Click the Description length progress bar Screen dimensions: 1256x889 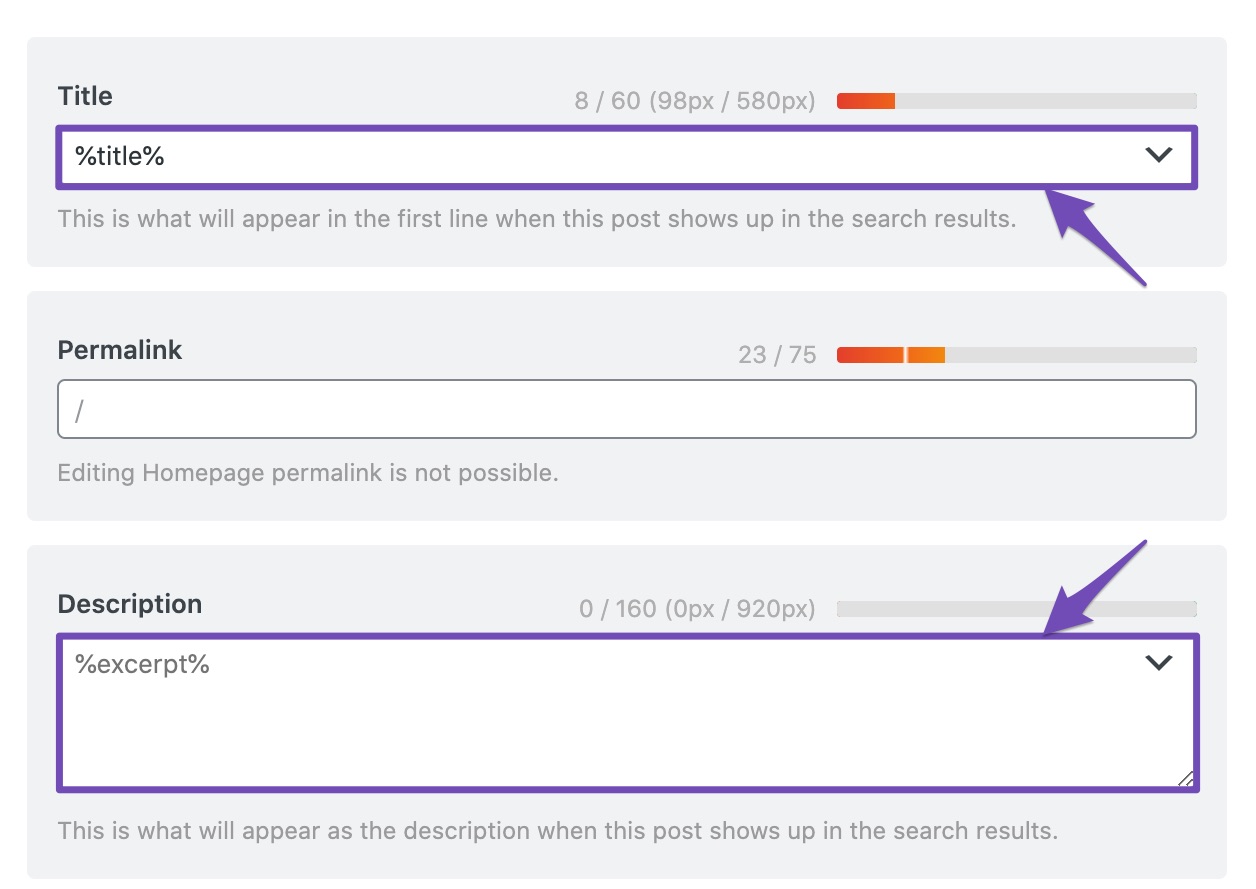pos(1016,609)
